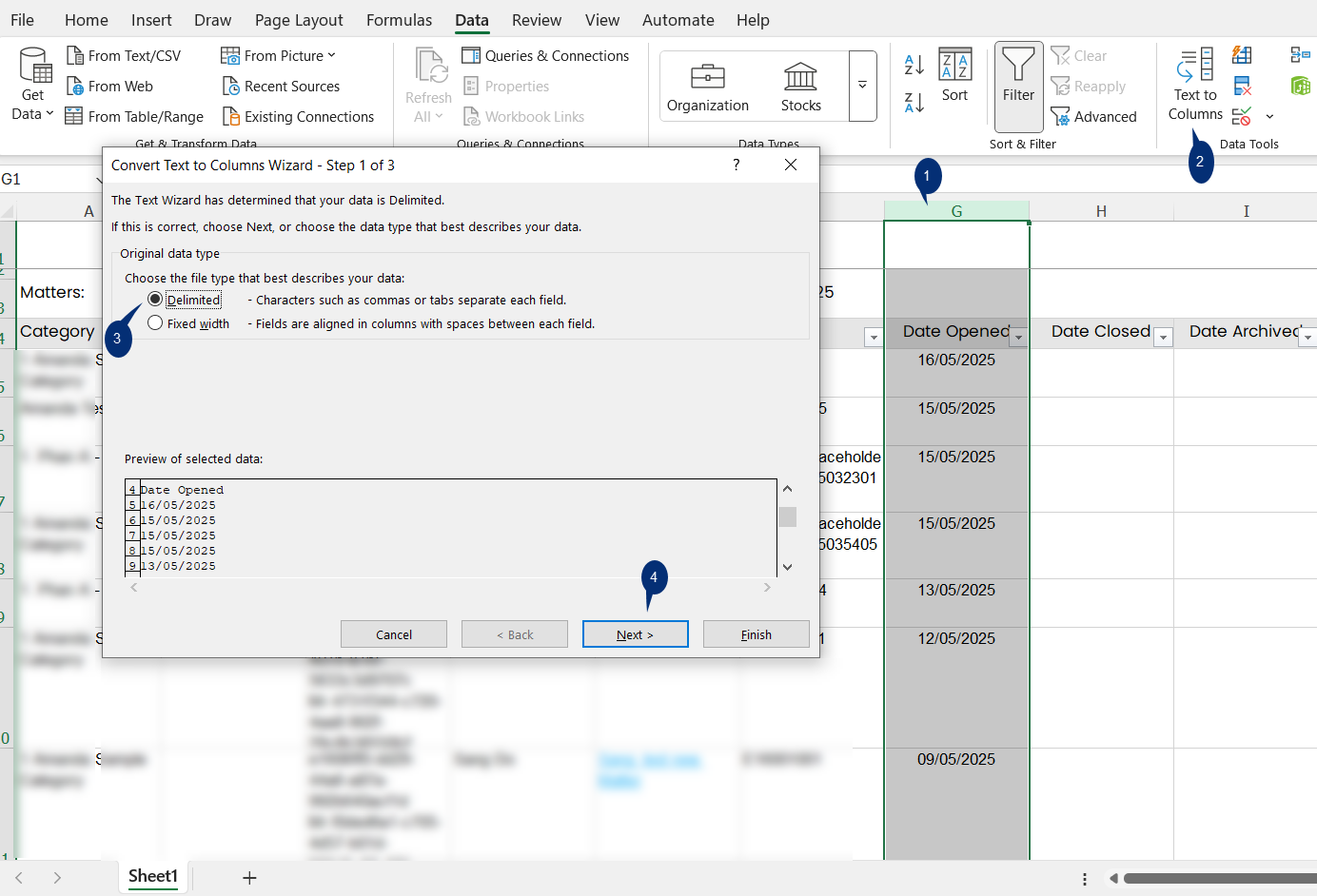Switch to the Home tab

(87, 20)
